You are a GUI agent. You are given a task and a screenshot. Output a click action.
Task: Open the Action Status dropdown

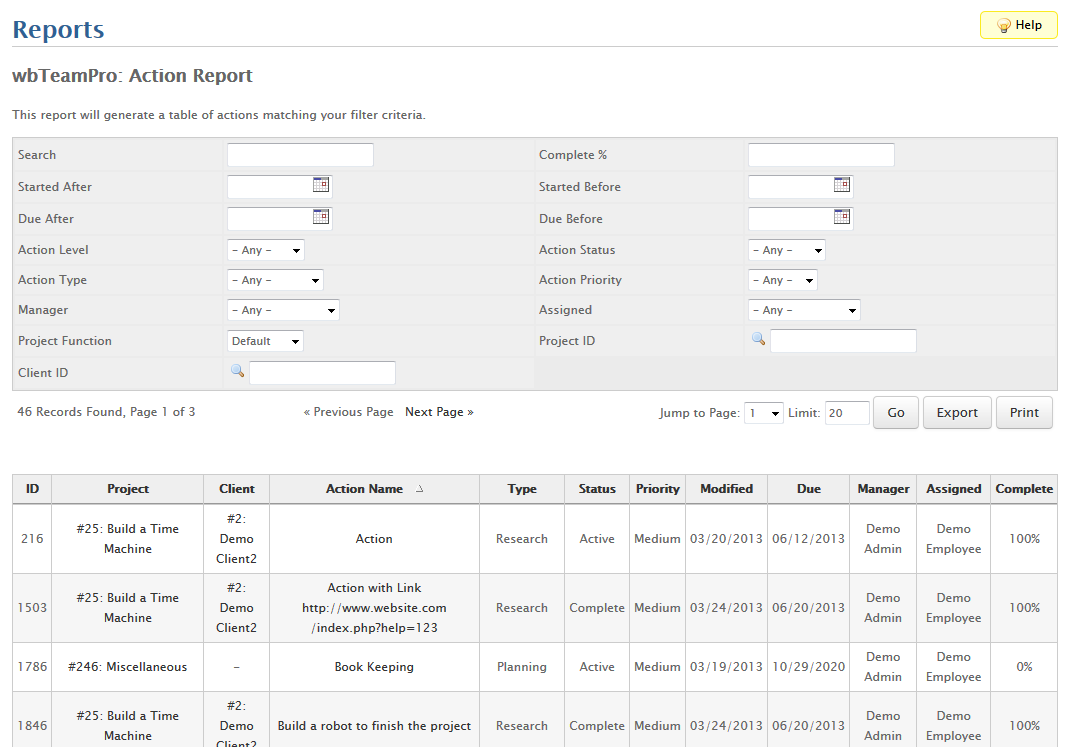(x=786, y=251)
